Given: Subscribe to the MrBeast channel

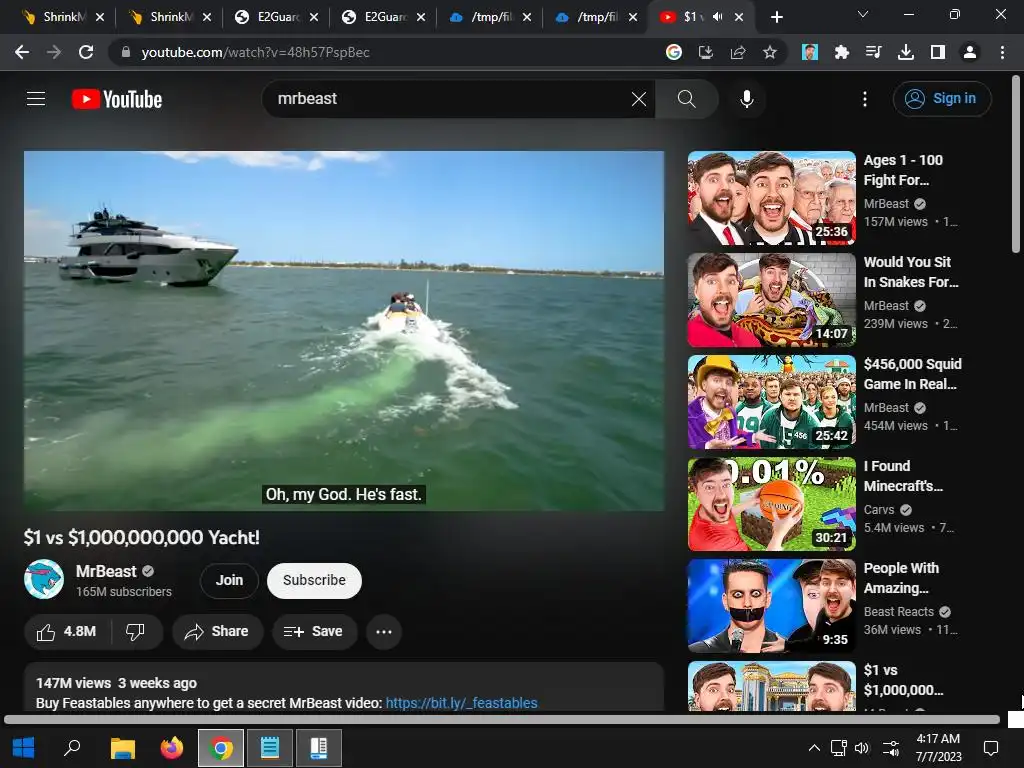Looking at the screenshot, I should click(x=314, y=580).
